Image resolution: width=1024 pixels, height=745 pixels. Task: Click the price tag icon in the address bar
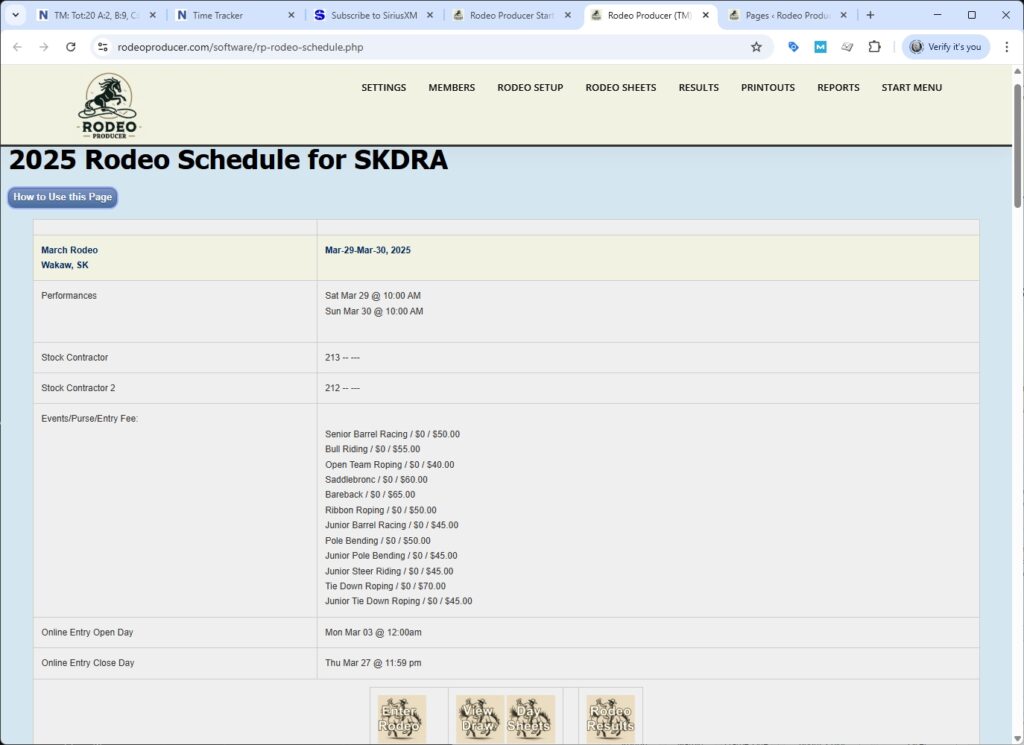(x=793, y=46)
